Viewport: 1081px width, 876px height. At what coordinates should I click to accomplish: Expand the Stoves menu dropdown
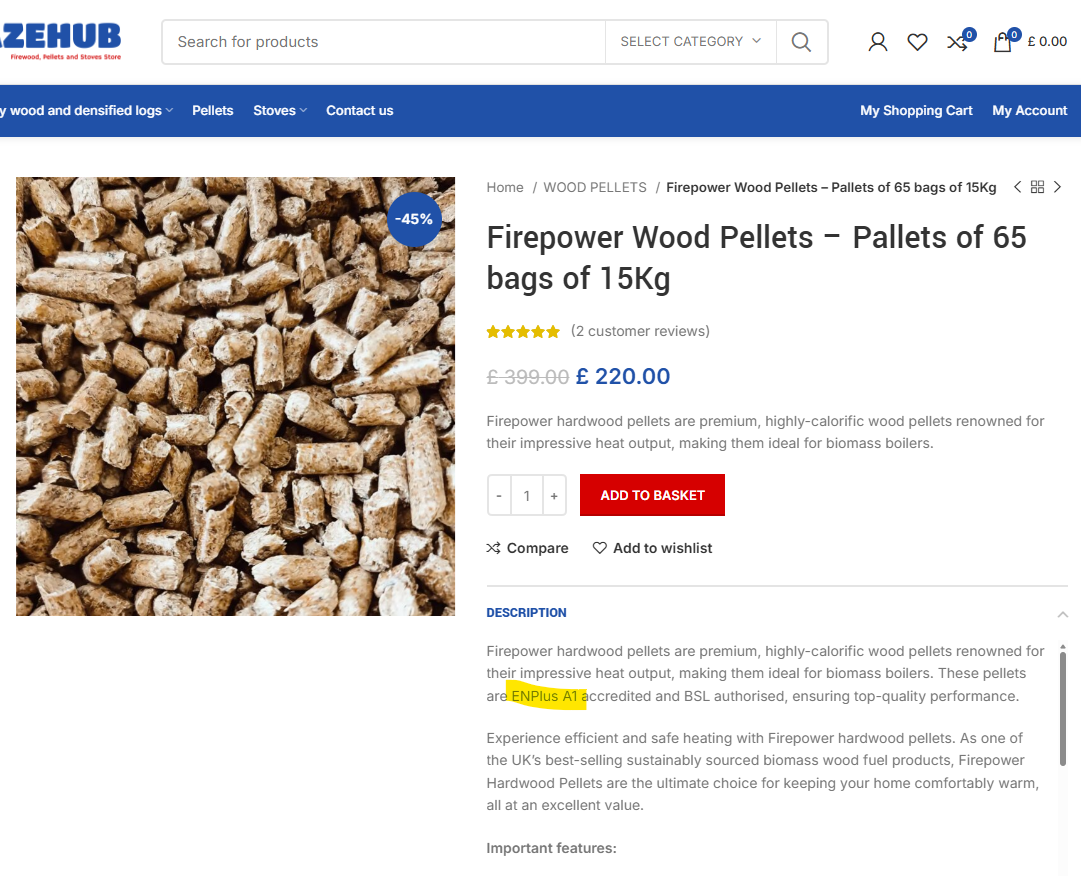point(280,111)
